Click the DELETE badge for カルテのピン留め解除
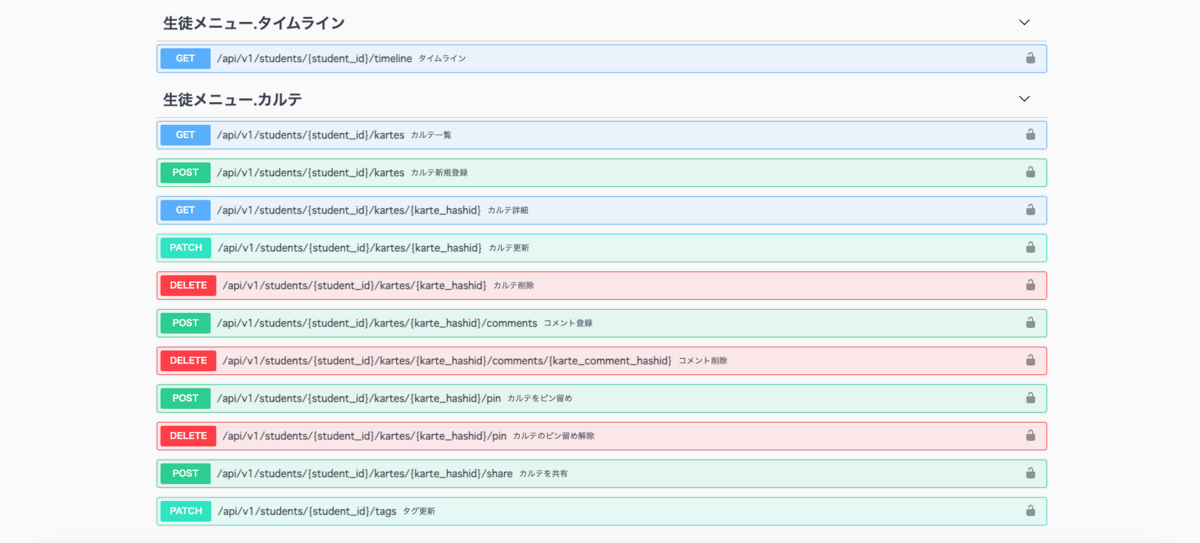 tap(188, 436)
